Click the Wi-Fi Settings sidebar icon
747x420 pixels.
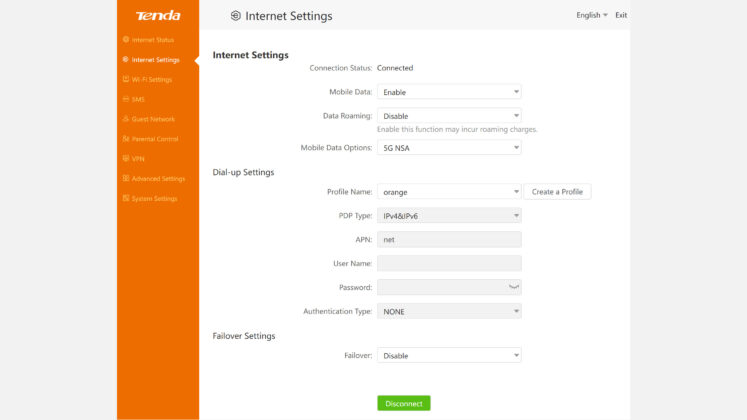click(x=126, y=79)
